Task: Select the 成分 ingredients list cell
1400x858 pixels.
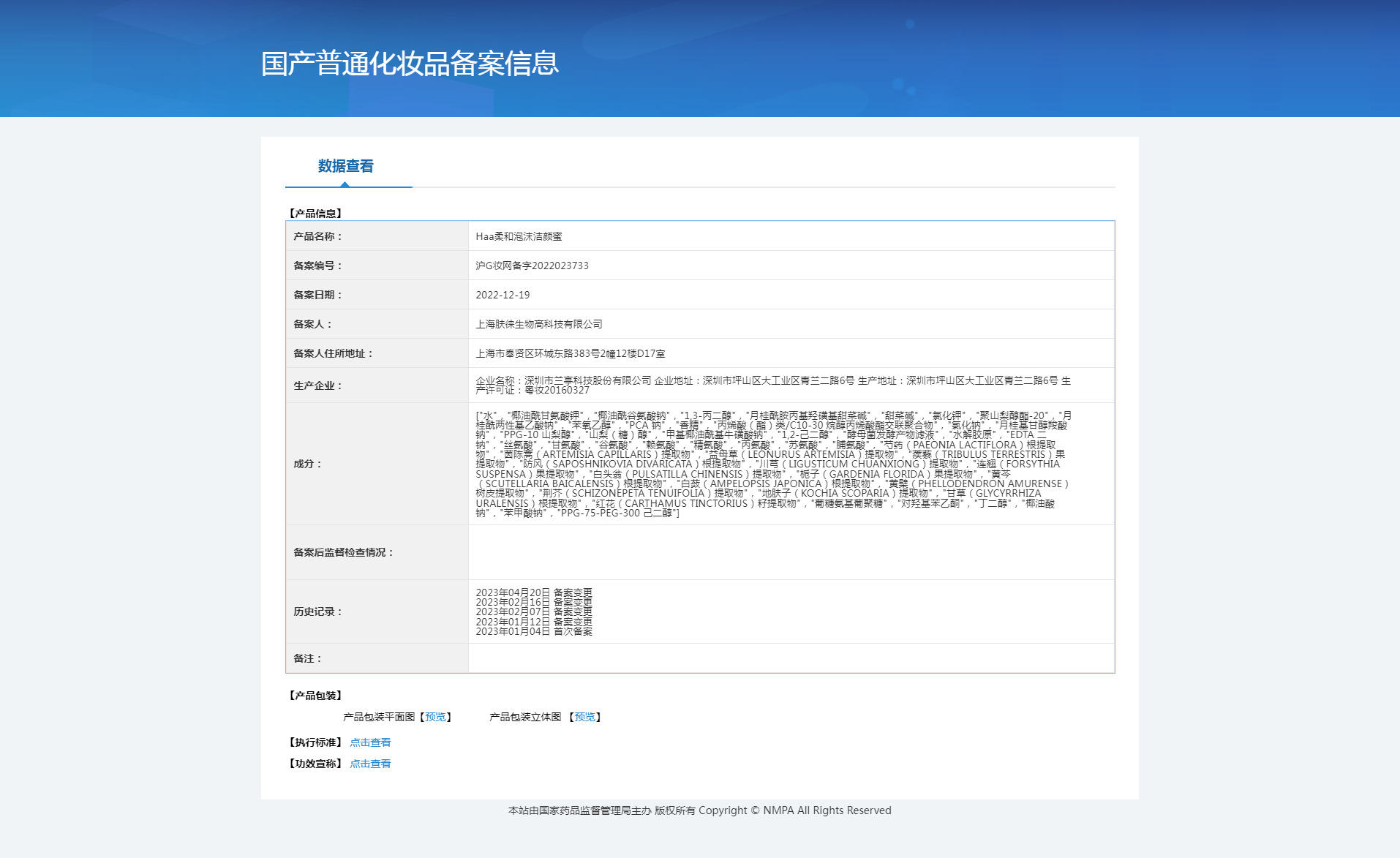Action: 773,464
